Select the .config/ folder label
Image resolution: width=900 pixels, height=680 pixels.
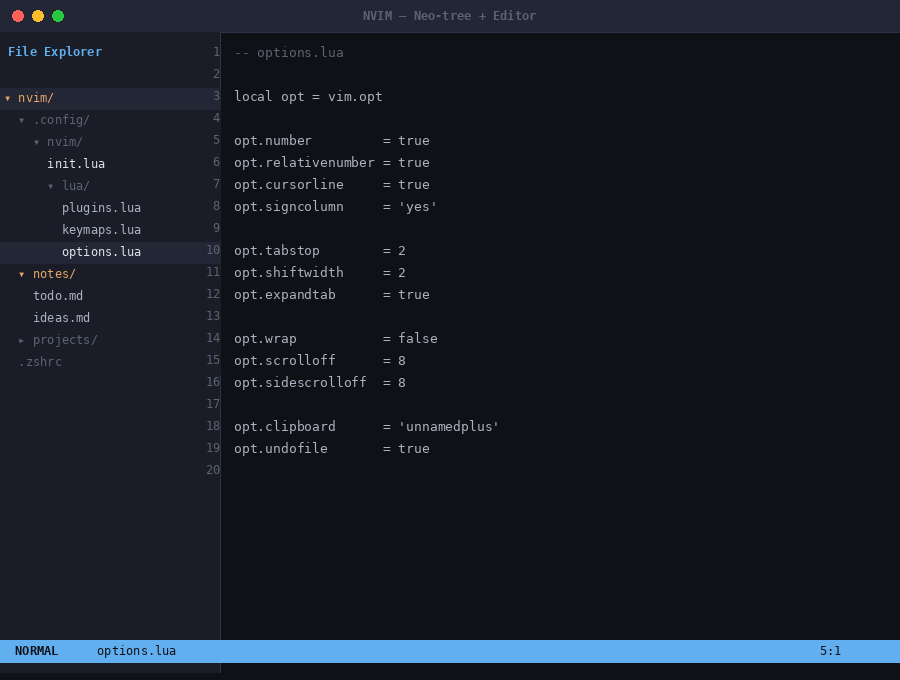coord(61,120)
